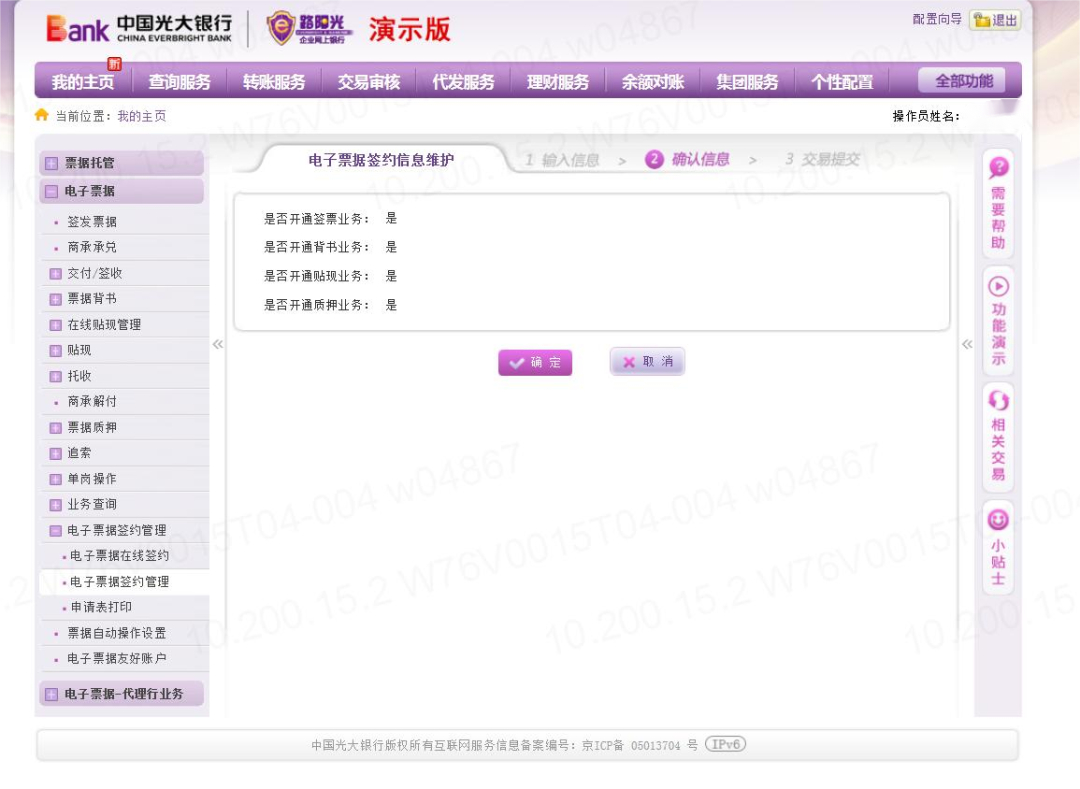This screenshot has height=789, width=1080.
Task: Expand the 托收 tree node
Action: click(x=56, y=377)
